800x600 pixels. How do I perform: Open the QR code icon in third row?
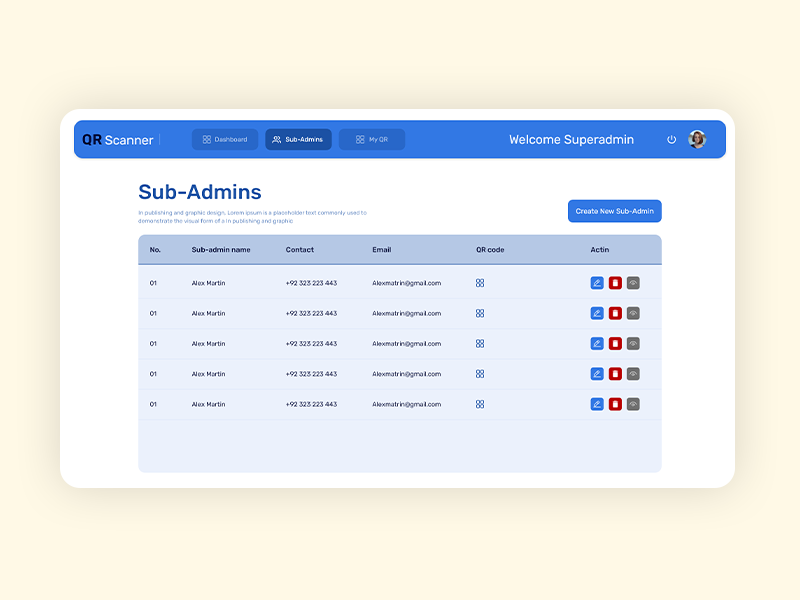pyautogui.click(x=480, y=343)
